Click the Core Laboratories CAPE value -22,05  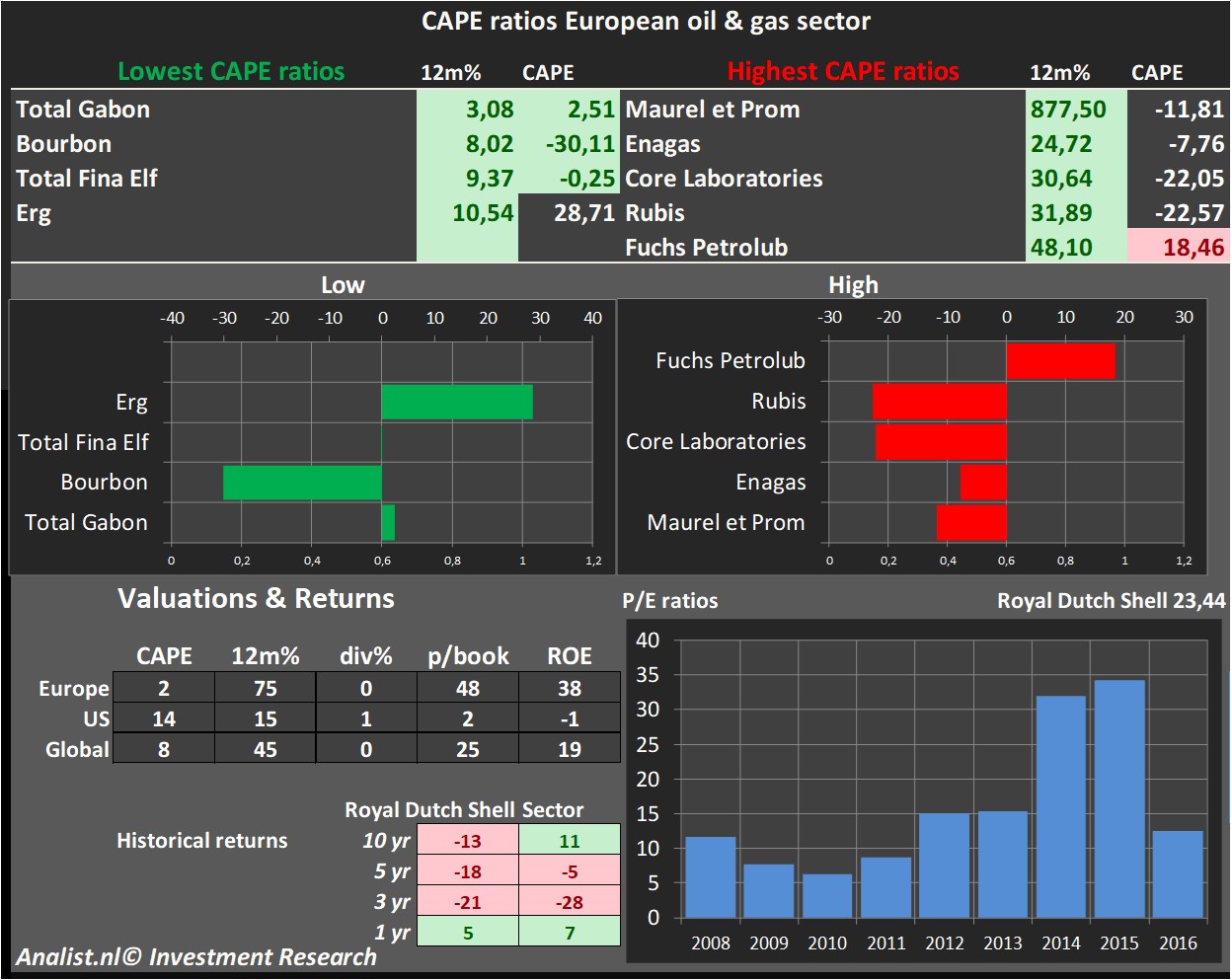[1189, 179]
